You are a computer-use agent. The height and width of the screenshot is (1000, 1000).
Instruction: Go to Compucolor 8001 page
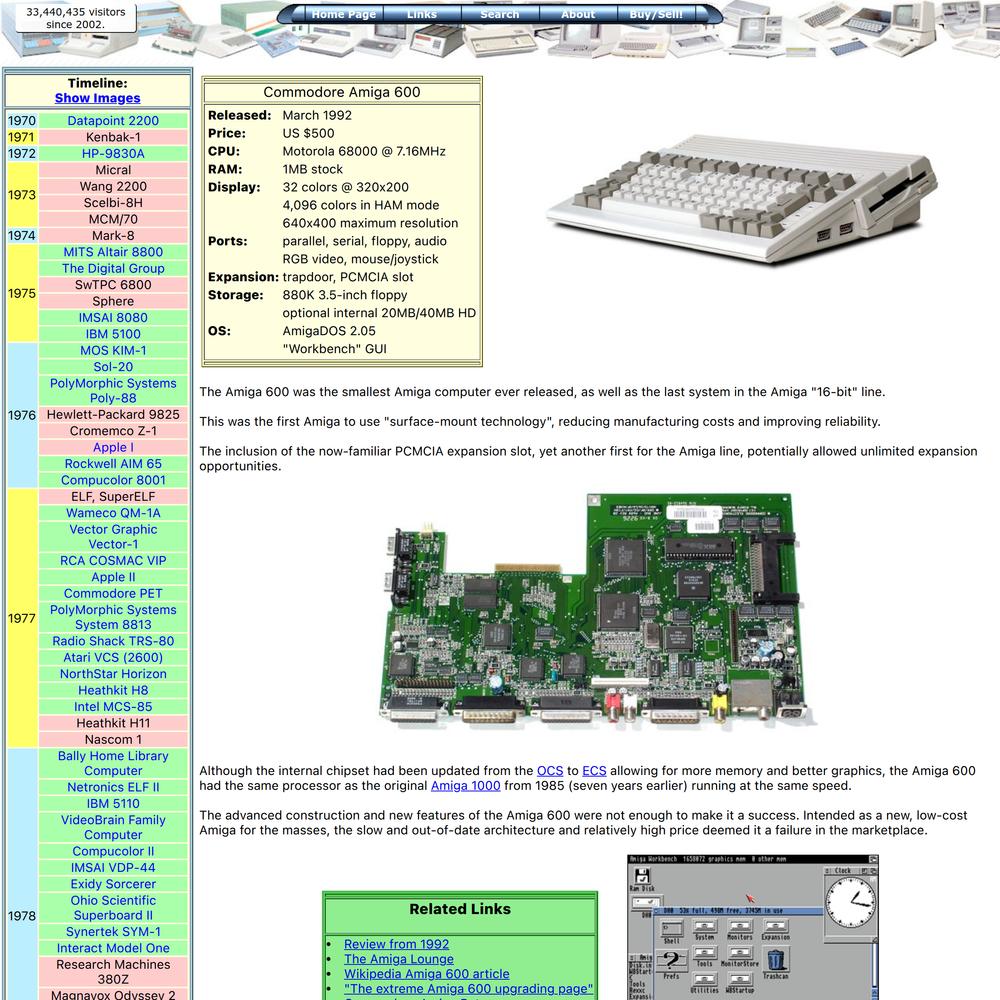pos(113,480)
